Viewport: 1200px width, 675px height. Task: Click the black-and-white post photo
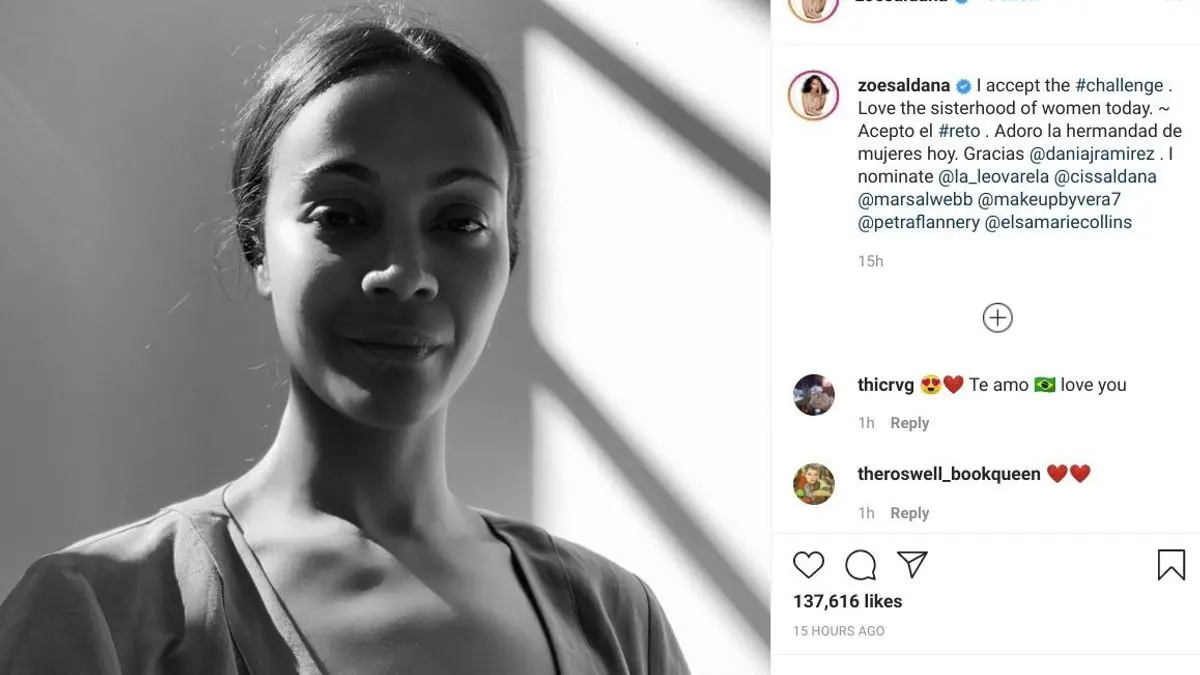click(385, 337)
